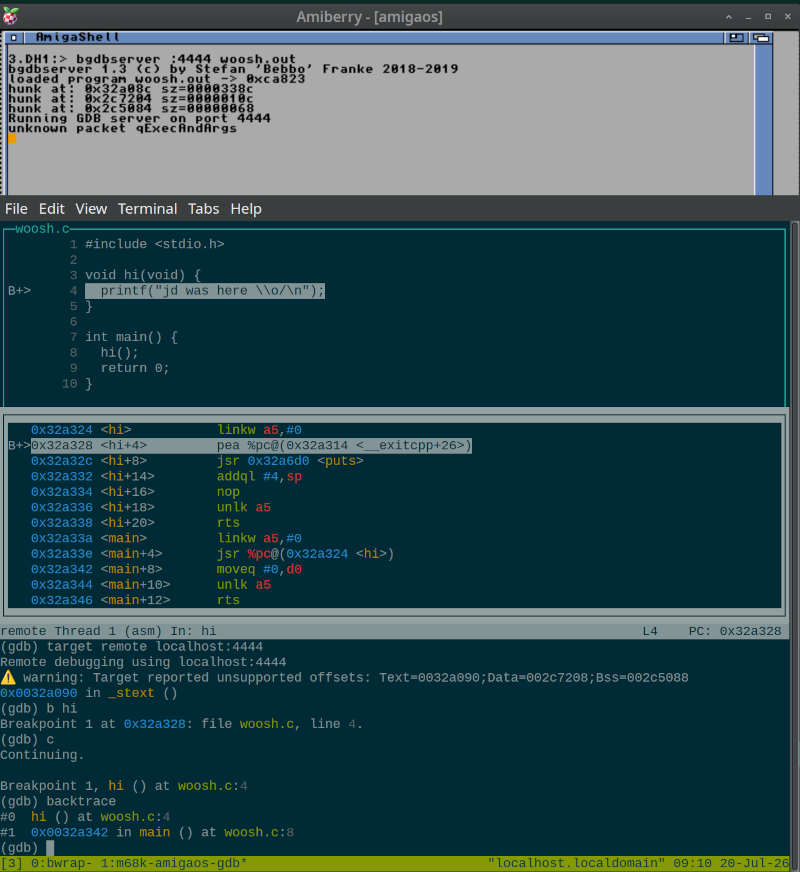The height and width of the screenshot is (872, 800).
Task: Open the Help menu
Action: (246, 209)
